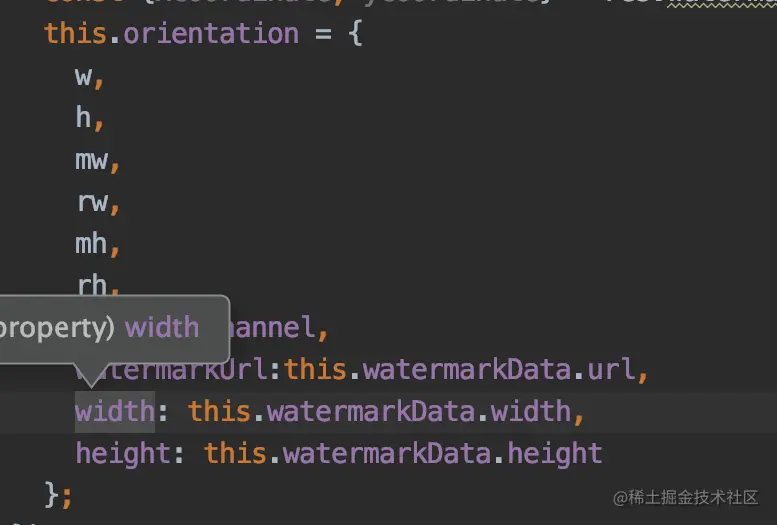Select the rw property line

pyautogui.click(x=92, y=201)
